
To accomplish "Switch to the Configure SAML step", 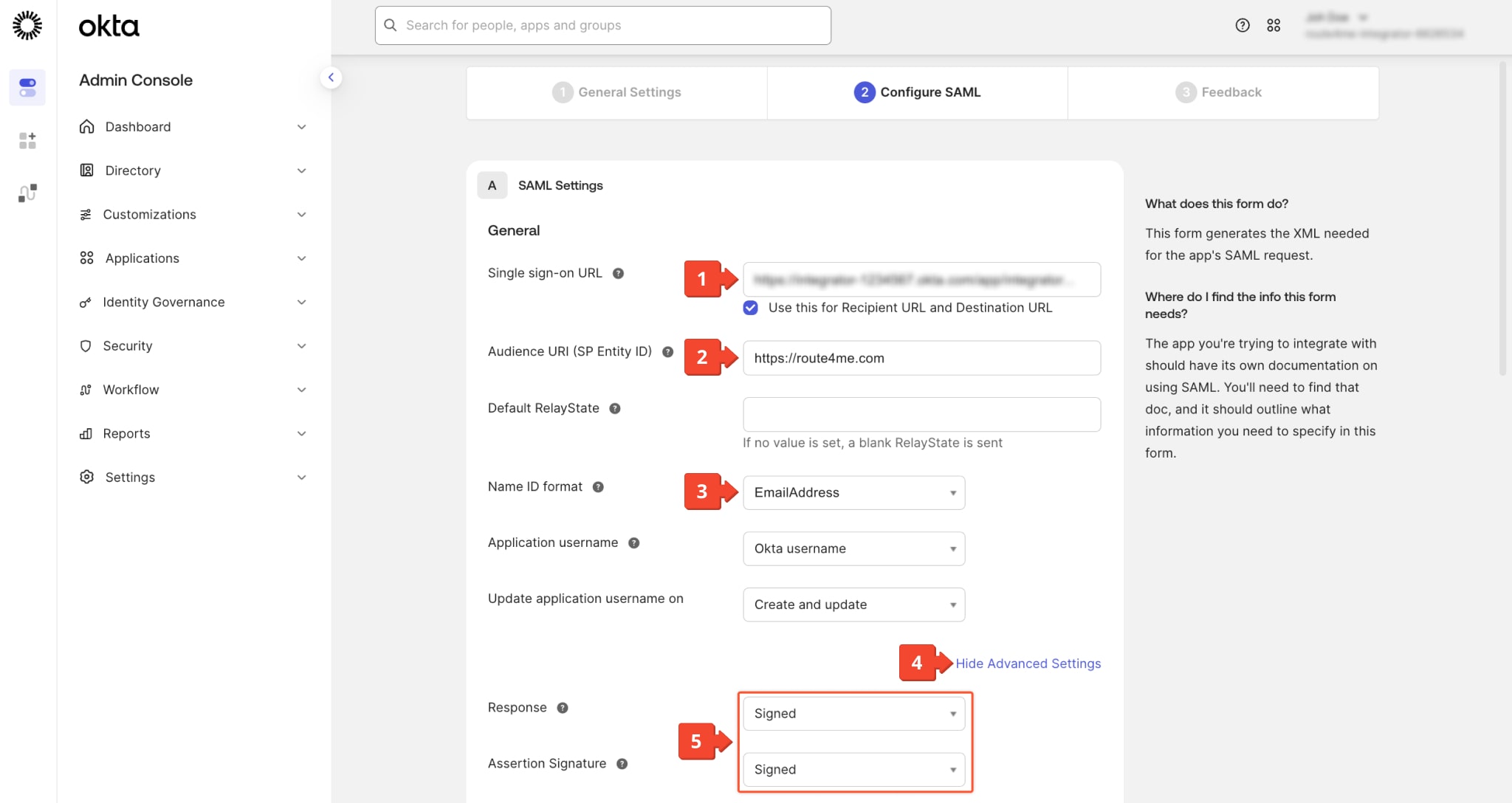I will click(917, 92).
